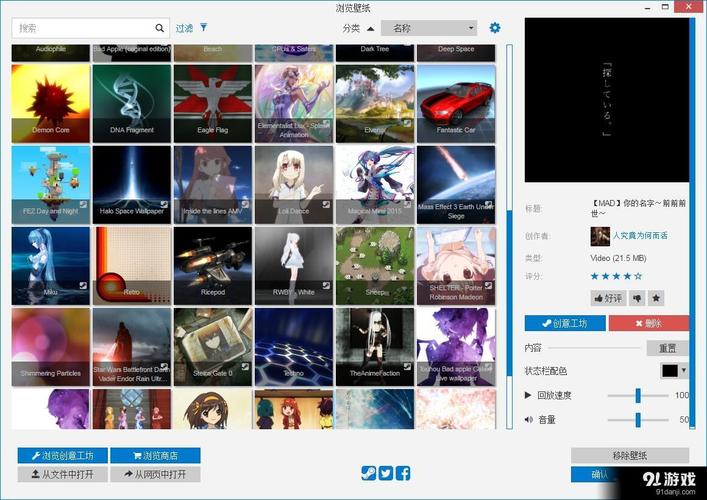Click the 过滤 filter link
This screenshot has height=500, width=707.
(184, 28)
